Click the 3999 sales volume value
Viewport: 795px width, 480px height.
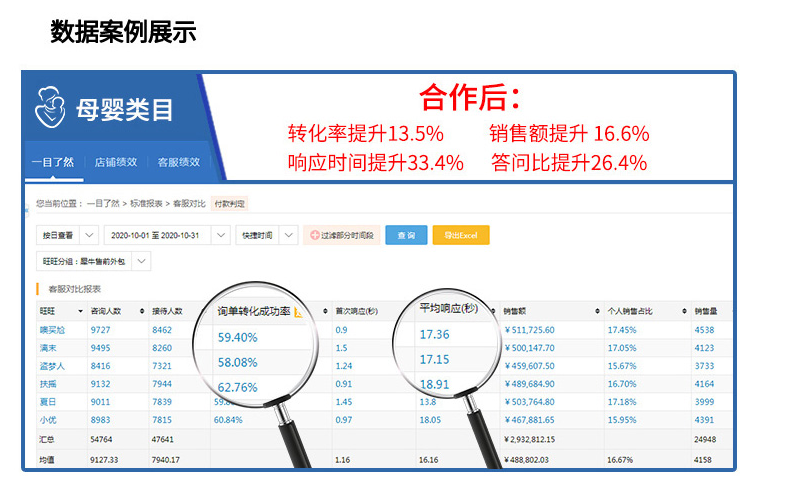coord(704,402)
